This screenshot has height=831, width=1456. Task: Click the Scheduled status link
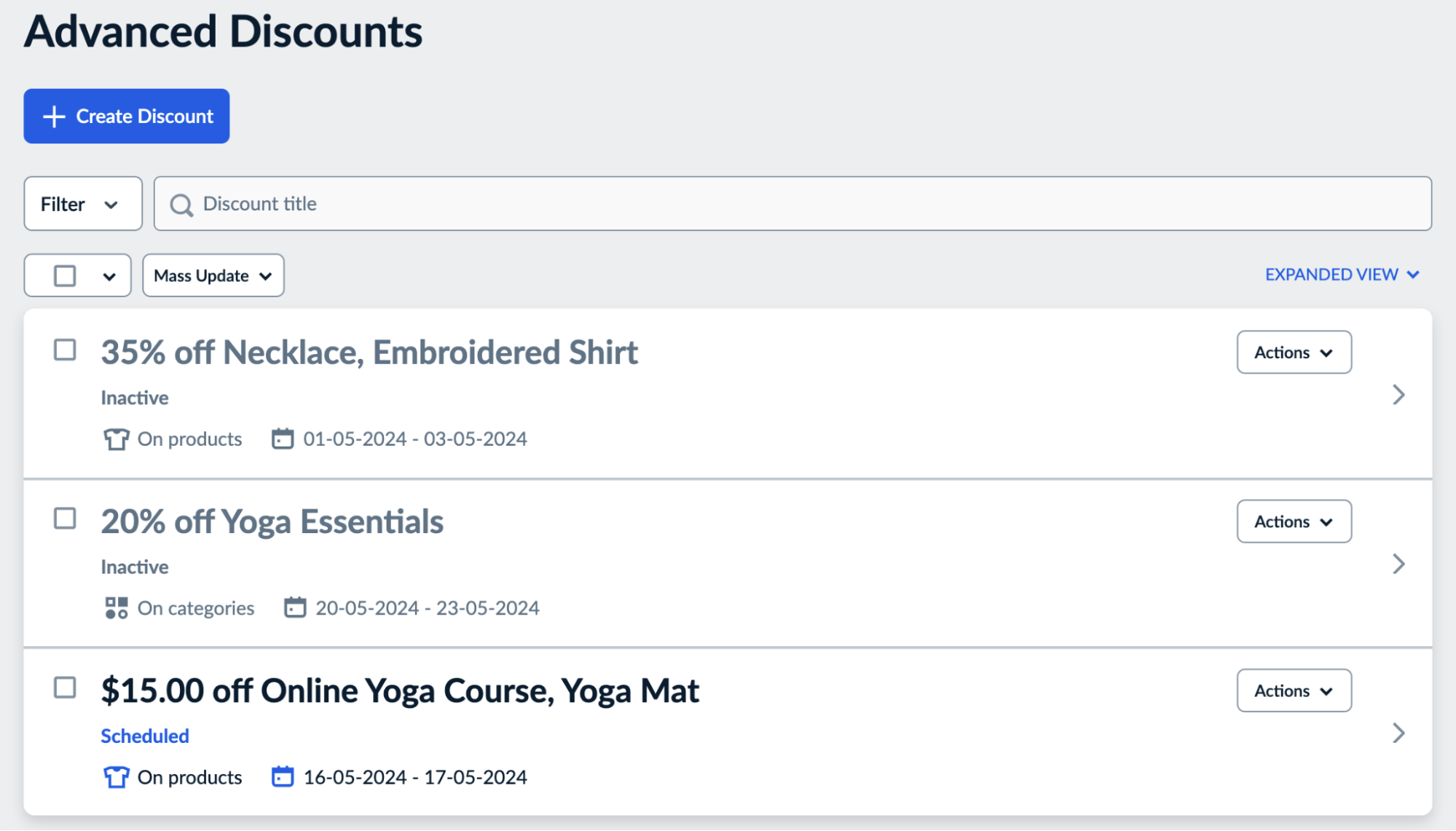(x=144, y=736)
